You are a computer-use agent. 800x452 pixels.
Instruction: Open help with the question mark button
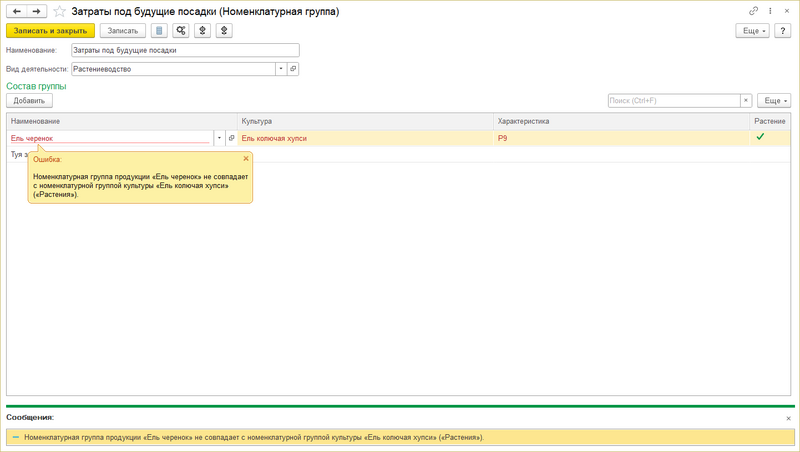(x=783, y=31)
